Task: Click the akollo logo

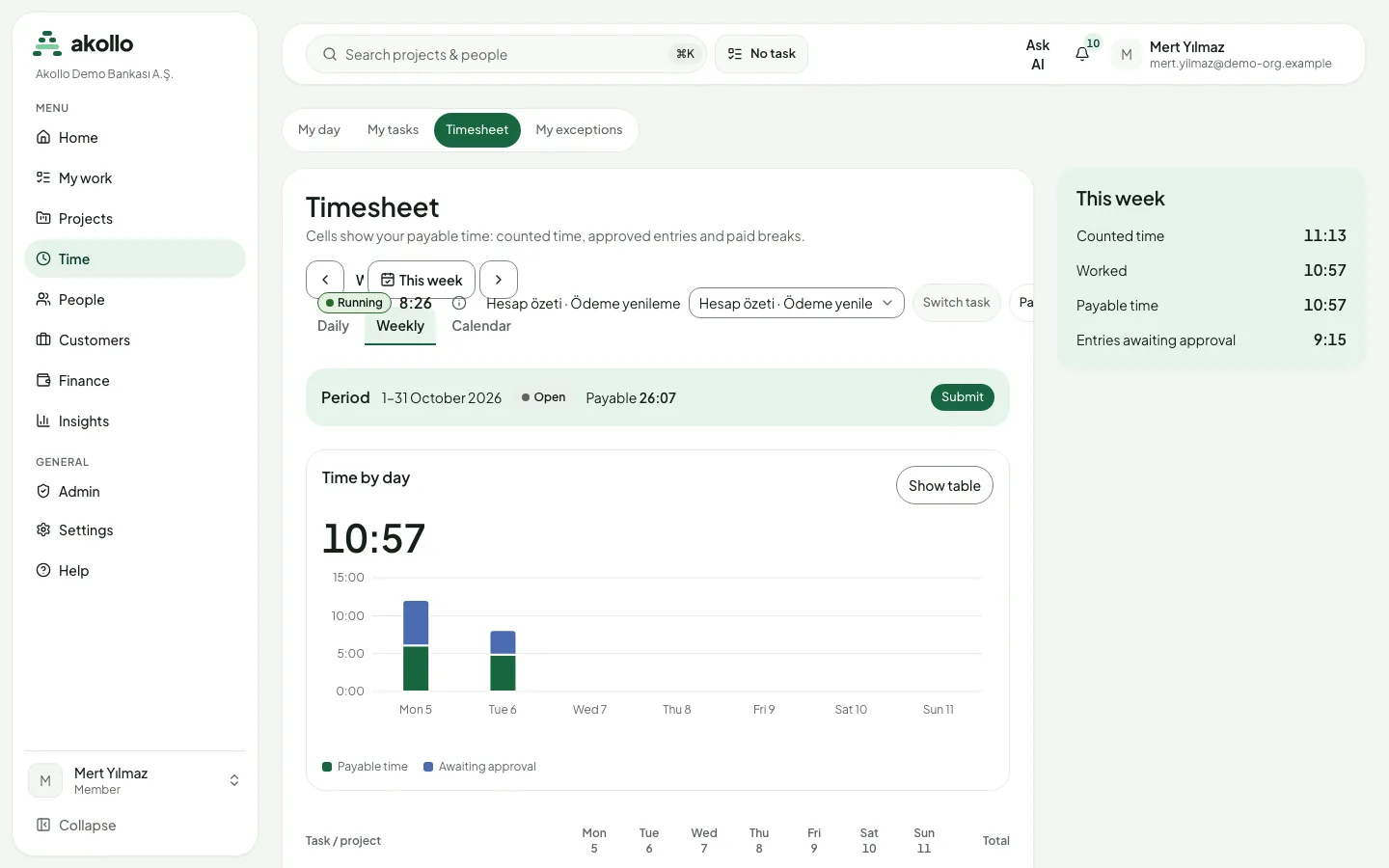Action: [x=84, y=43]
